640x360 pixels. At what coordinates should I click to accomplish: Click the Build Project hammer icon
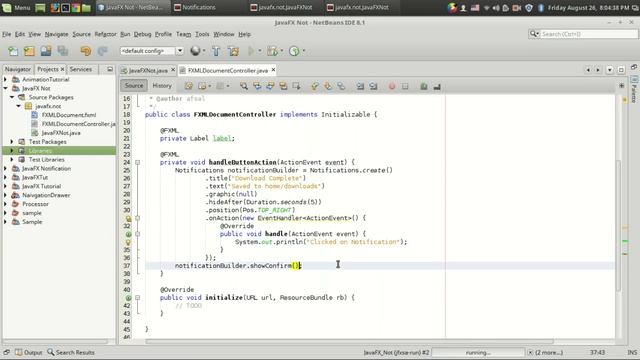click(216, 51)
